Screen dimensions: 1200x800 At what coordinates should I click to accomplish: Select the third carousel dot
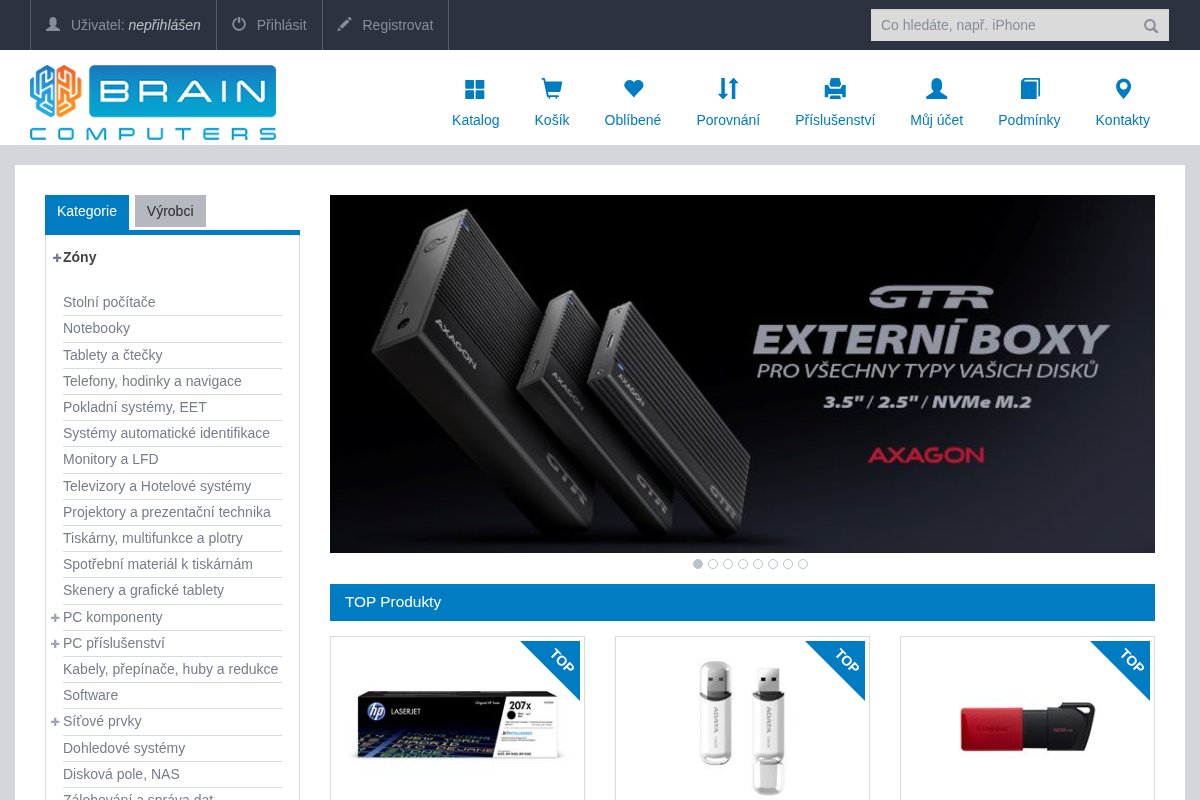tap(728, 564)
